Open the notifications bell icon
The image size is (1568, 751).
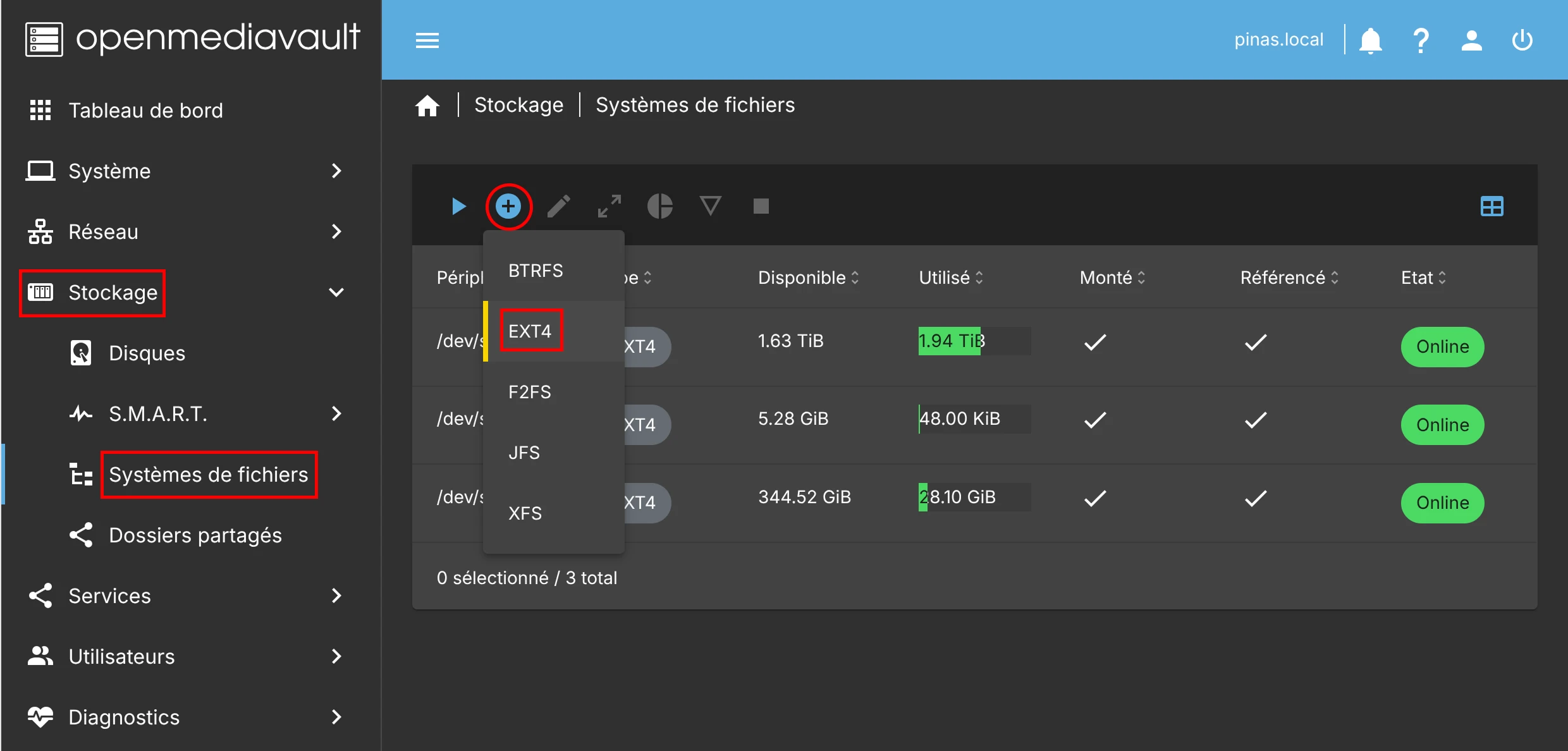pyautogui.click(x=1370, y=40)
